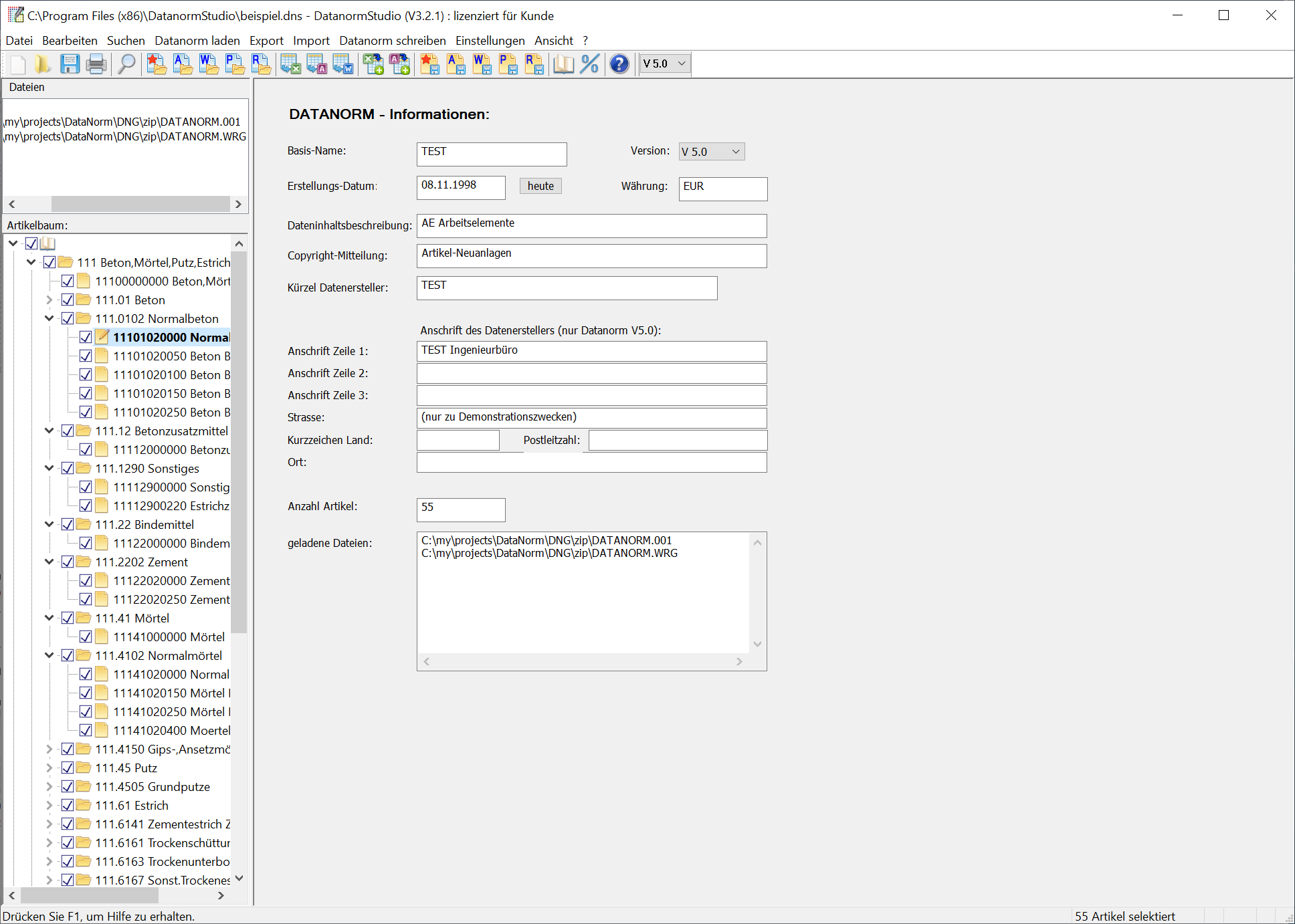
Task: Uncheck the 111.45 Putz checkbox
Action: click(x=68, y=768)
